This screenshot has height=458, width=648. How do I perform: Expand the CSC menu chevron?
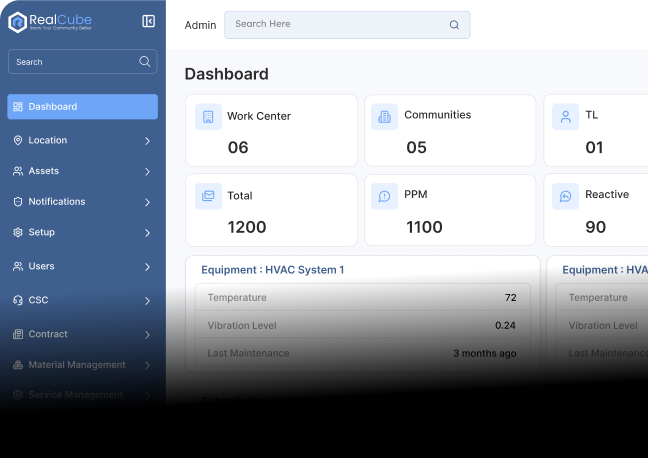[x=148, y=301]
